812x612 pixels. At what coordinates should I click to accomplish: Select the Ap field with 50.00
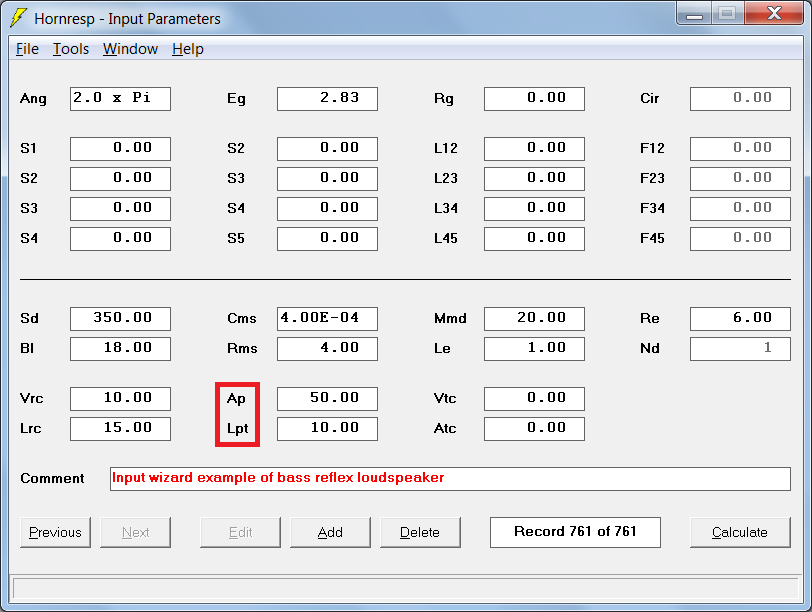(327, 399)
